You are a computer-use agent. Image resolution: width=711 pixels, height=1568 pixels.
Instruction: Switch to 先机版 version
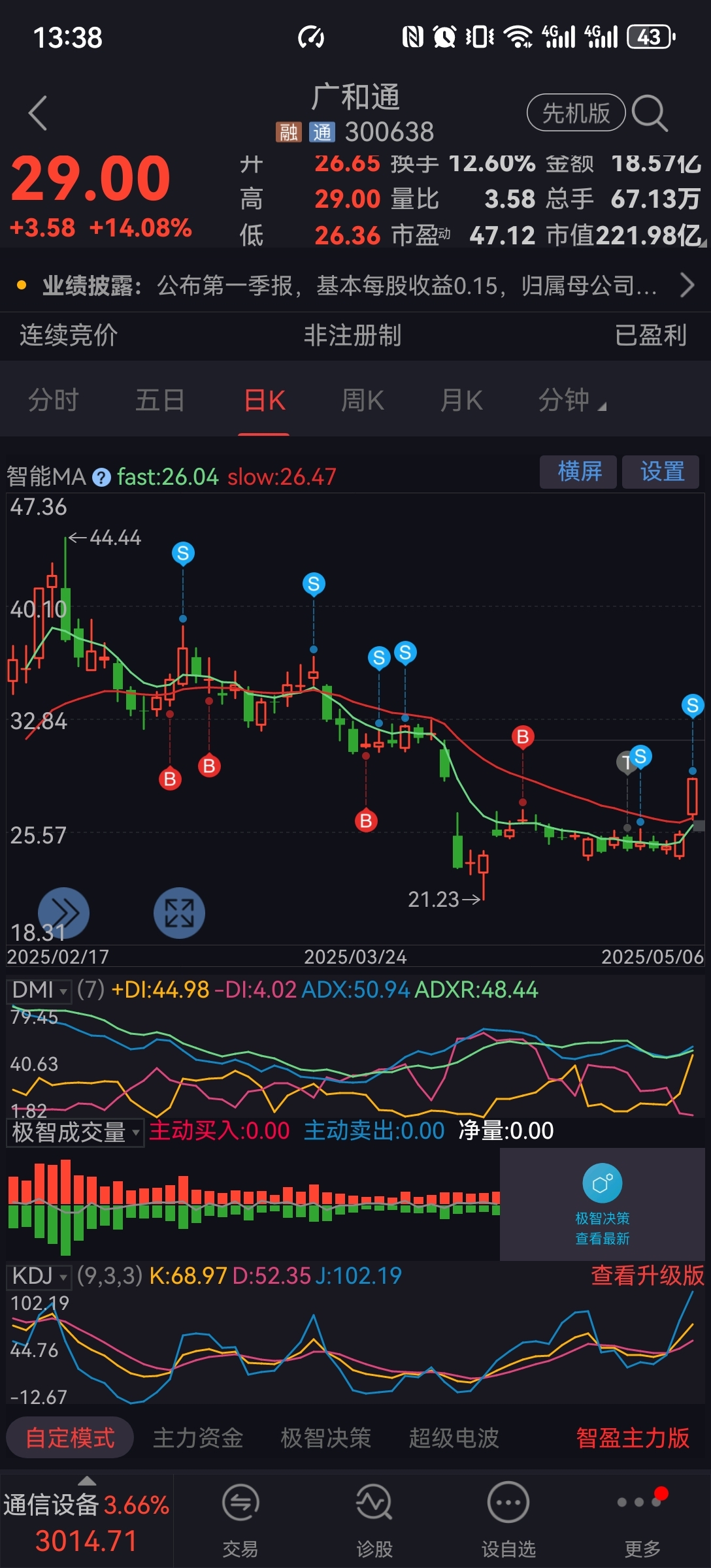tap(576, 113)
